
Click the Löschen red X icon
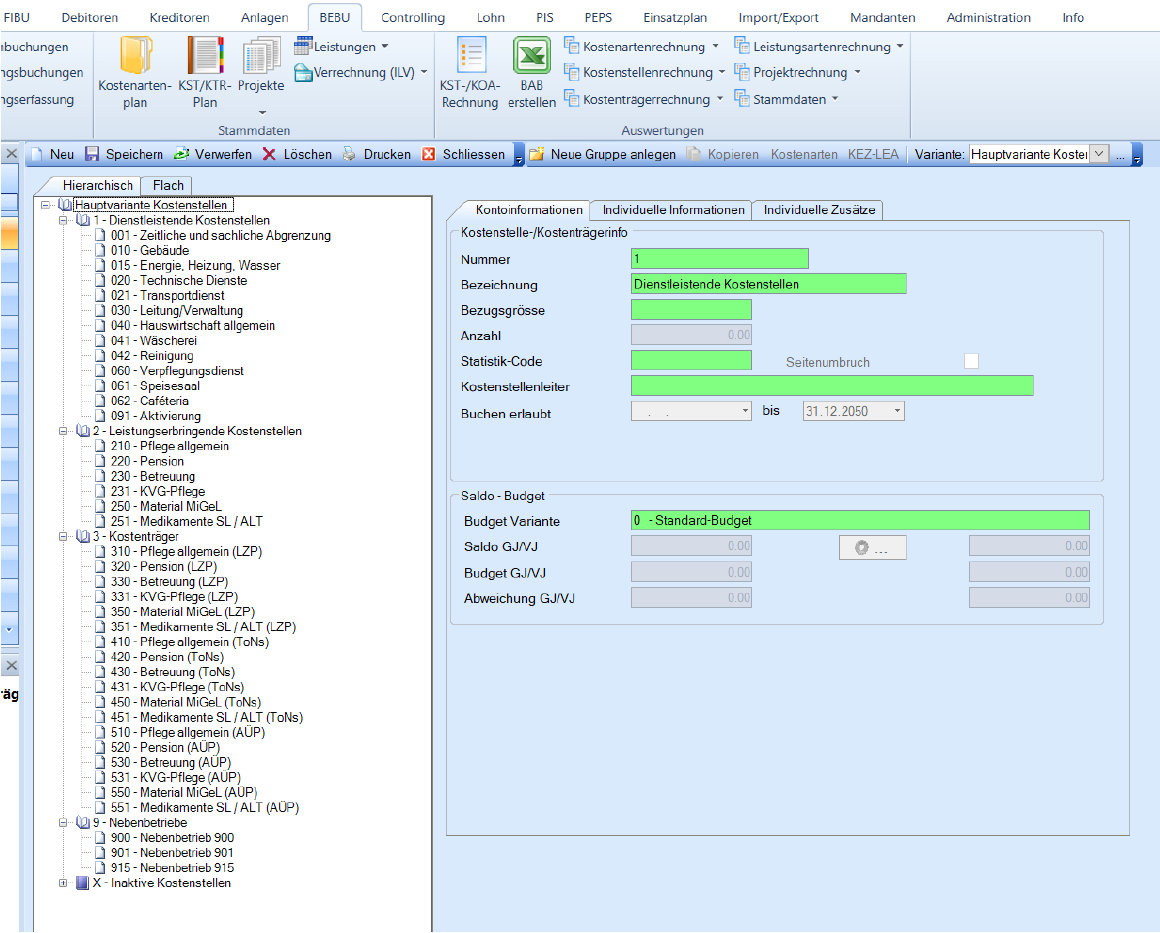(270, 154)
